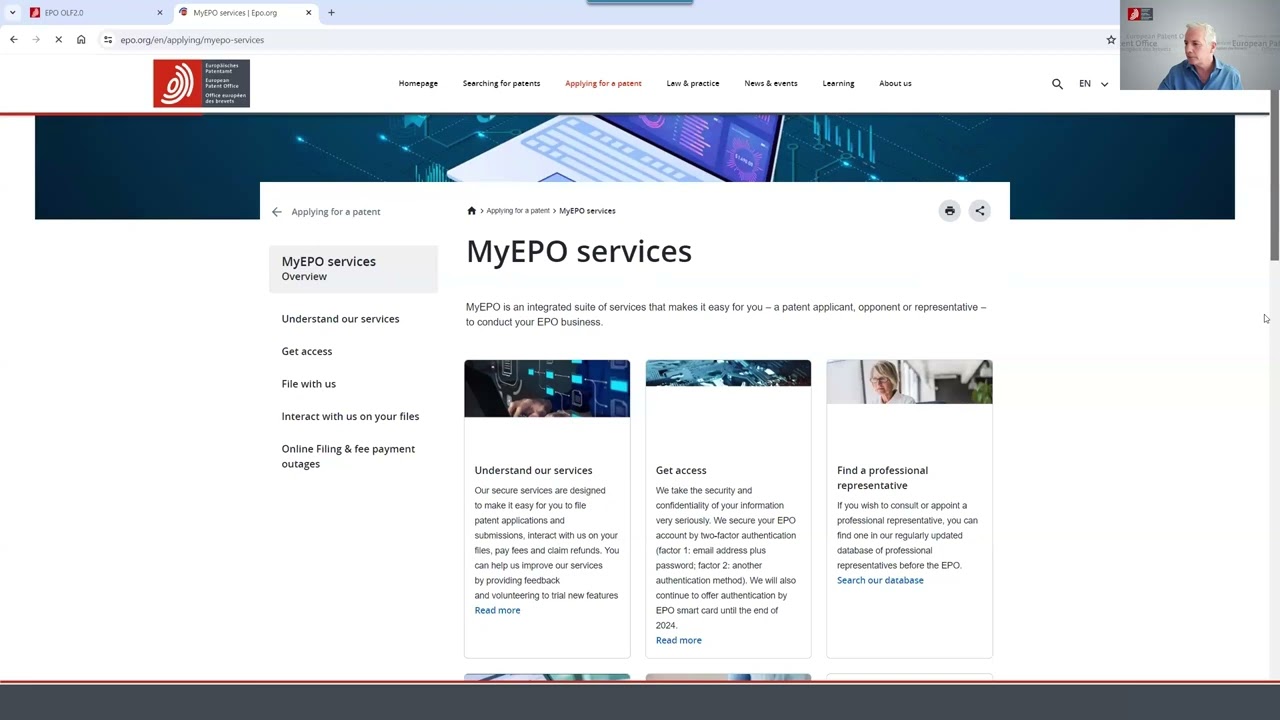Select the MyEPO services browser tab
The height and width of the screenshot is (720, 1280).
245,13
